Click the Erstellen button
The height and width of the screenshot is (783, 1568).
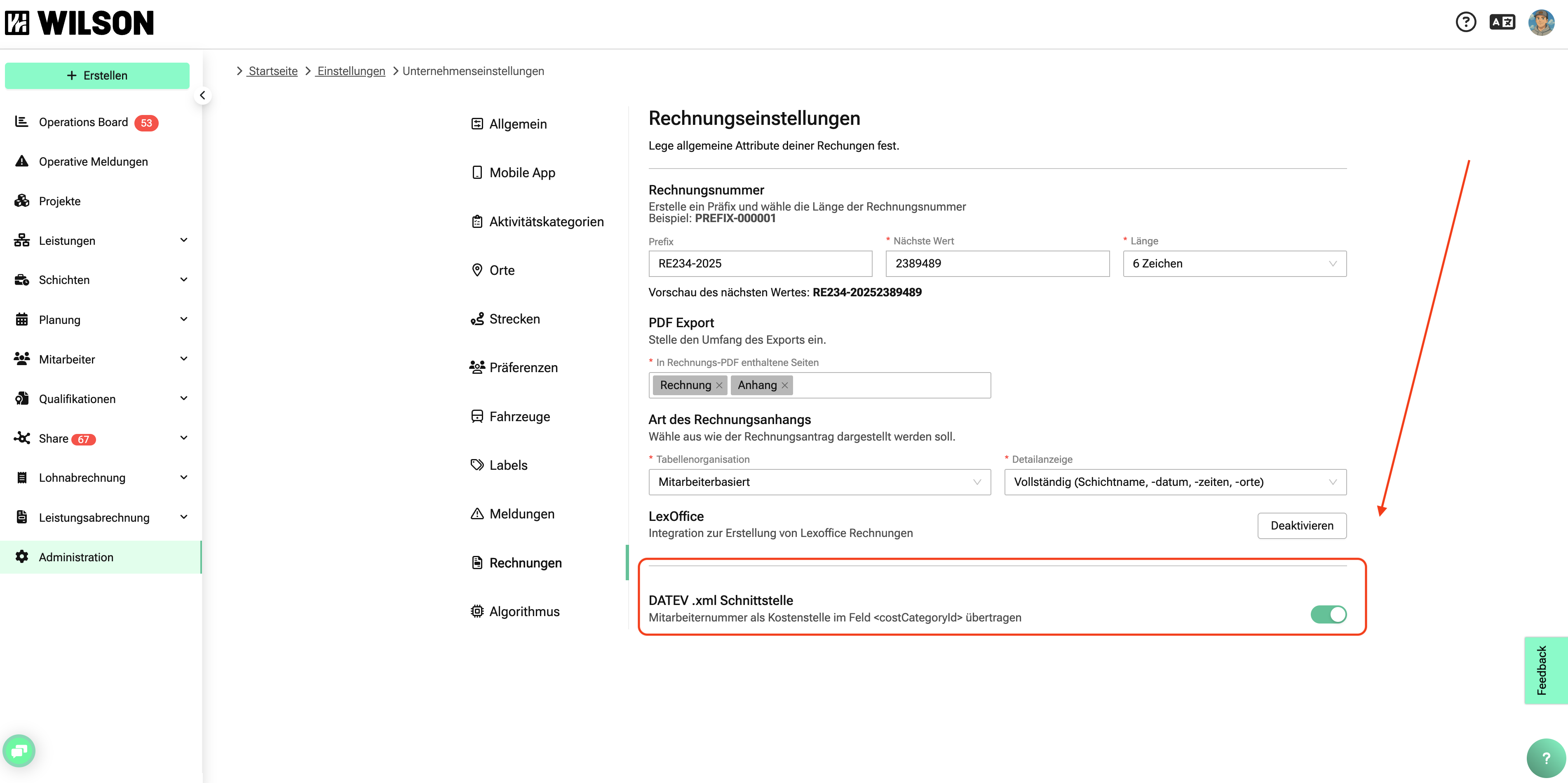[97, 75]
